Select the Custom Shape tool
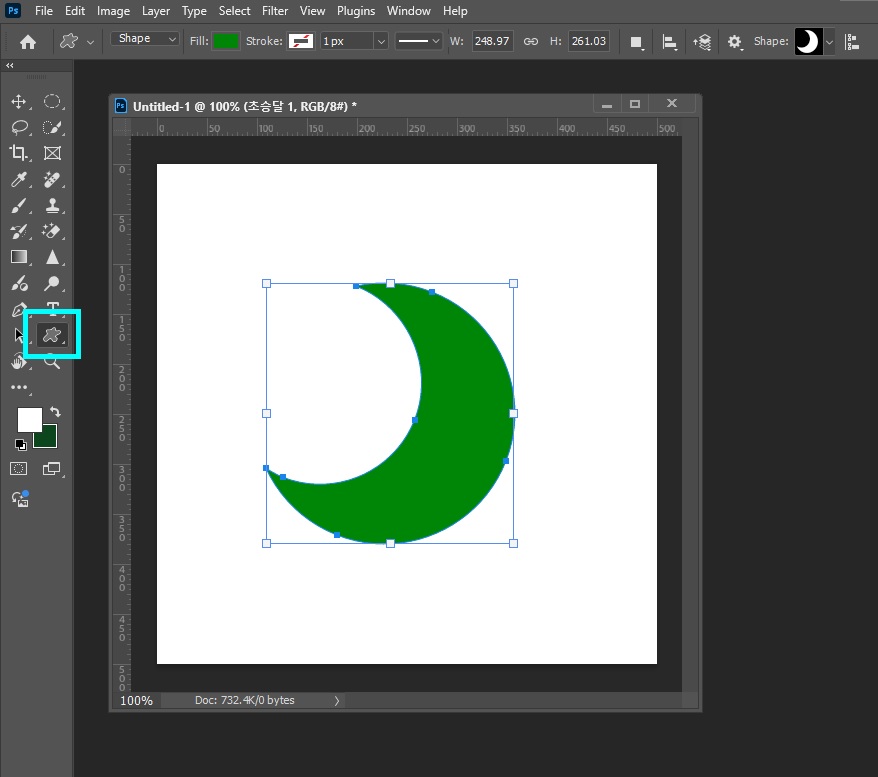 [52, 335]
